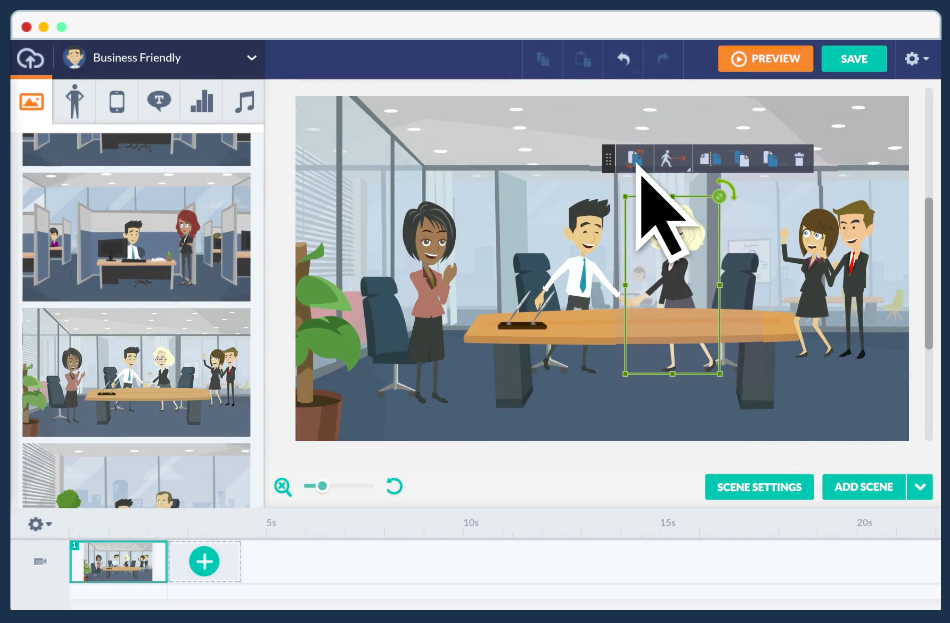The height and width of the screenshot is (623, 950).
Task: Click the 15s marker on timeline ruler
Action: click(668, 522)
